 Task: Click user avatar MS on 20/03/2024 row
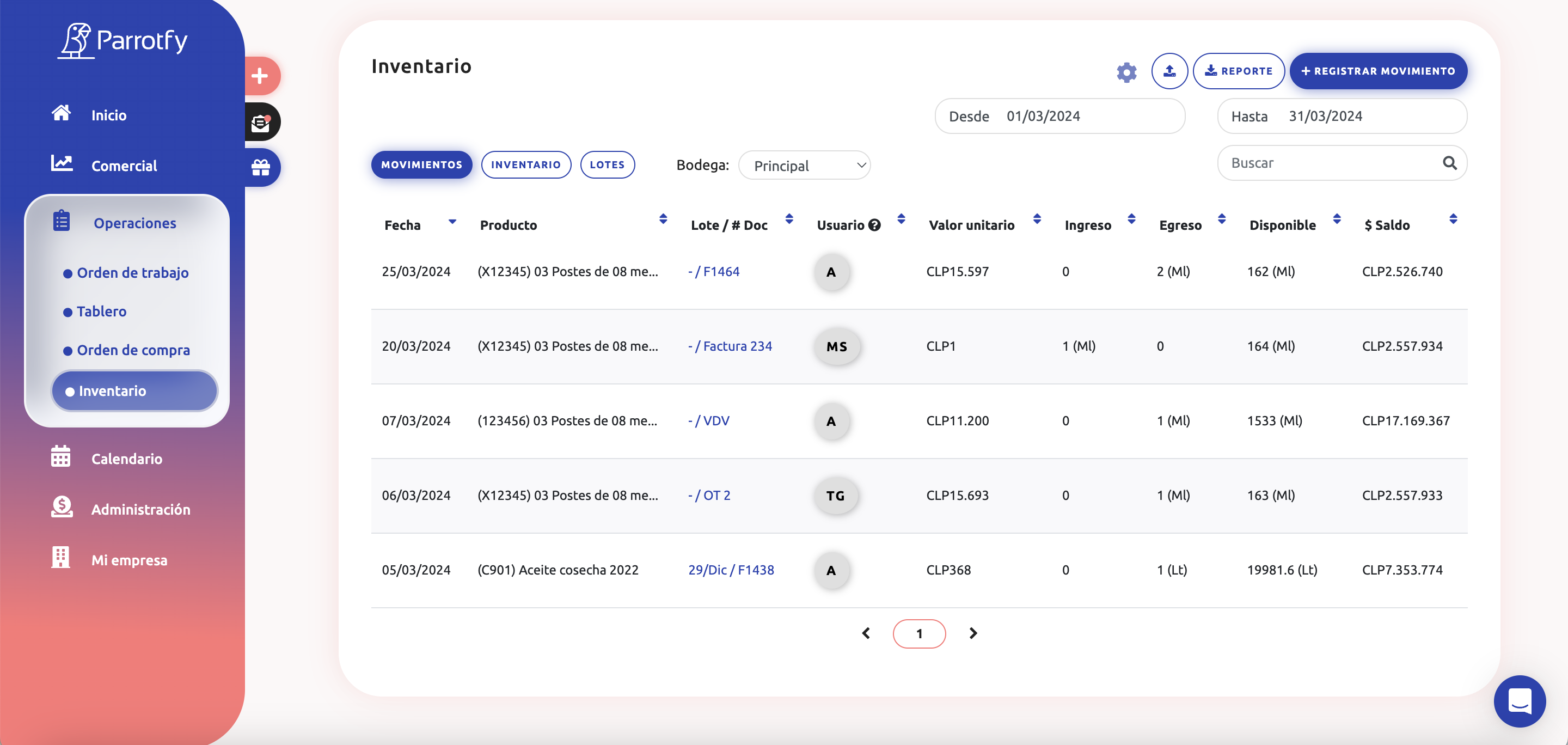coord(837,347)
